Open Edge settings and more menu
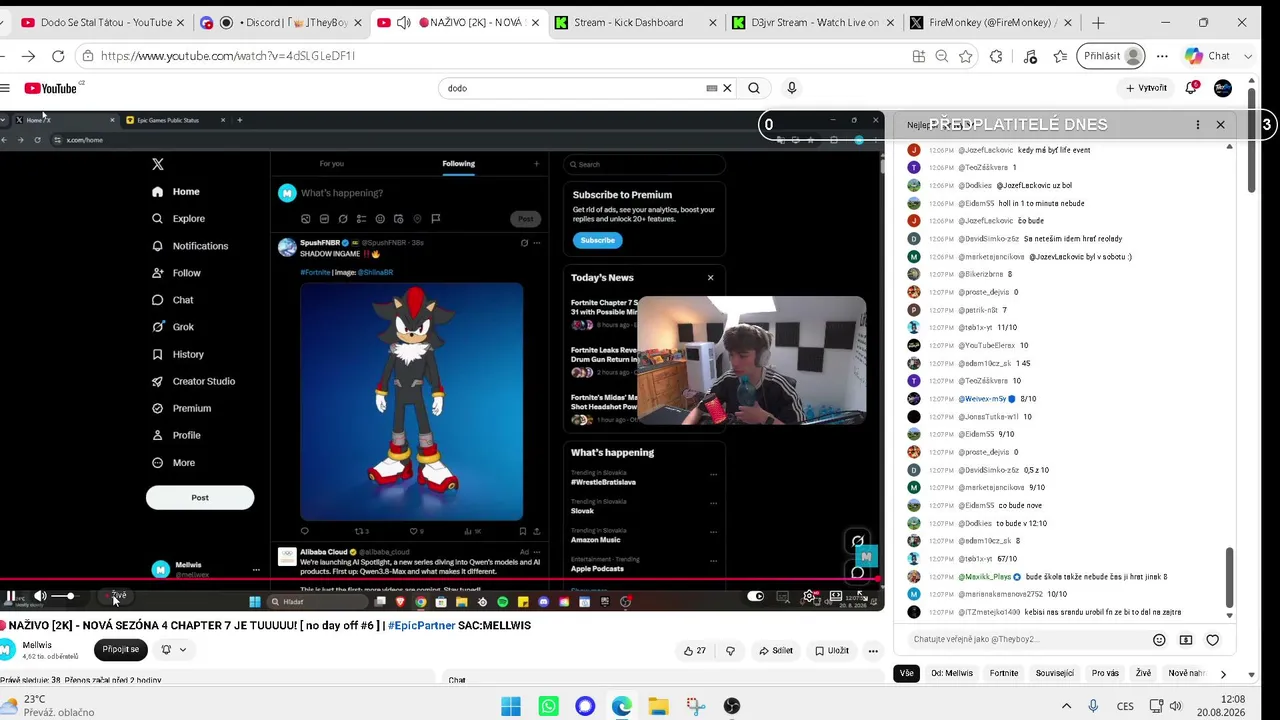Image resolution: width=1280 pixels, height=720 pixels. [x=1162, y=56]
